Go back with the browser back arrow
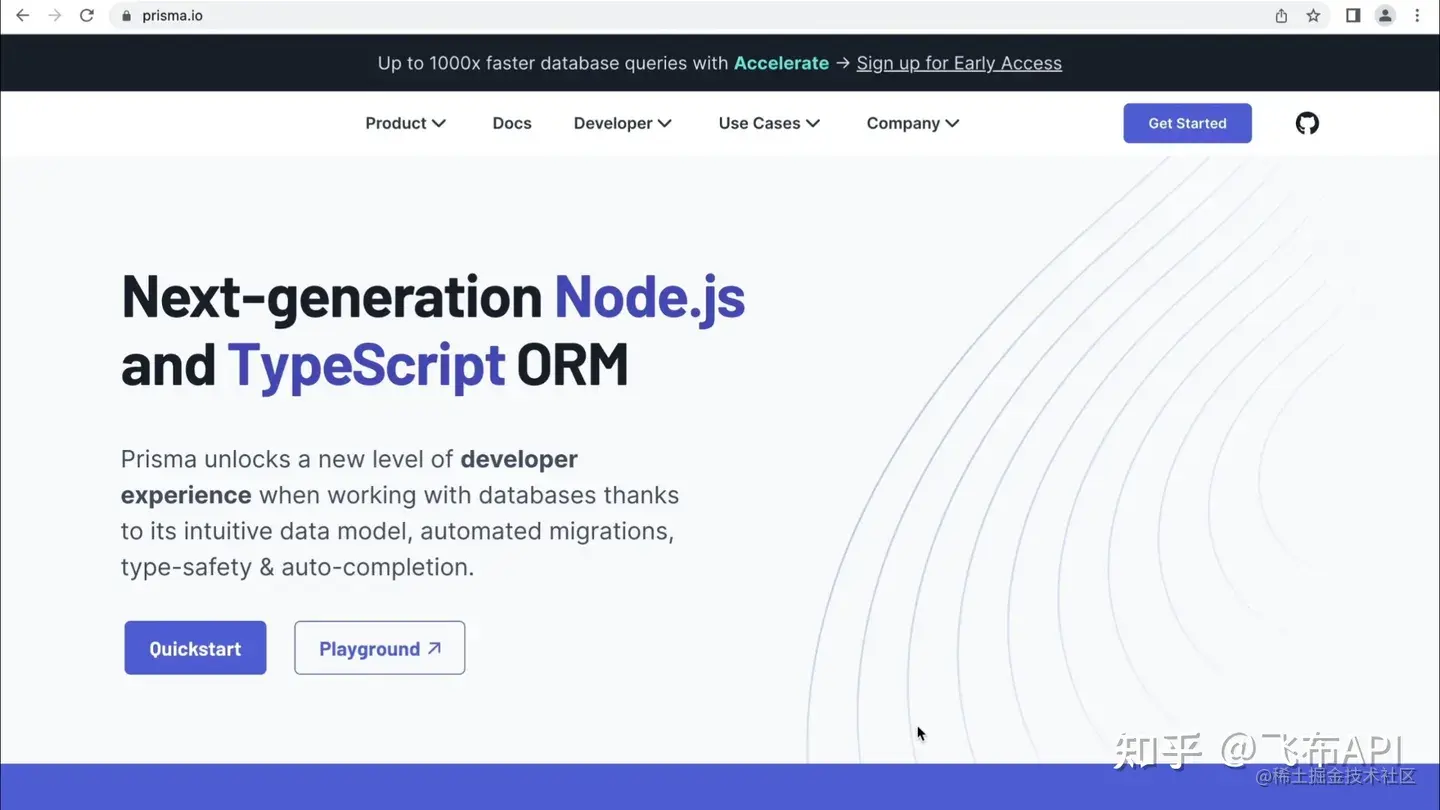1440x810 pixels. point(22,16)
